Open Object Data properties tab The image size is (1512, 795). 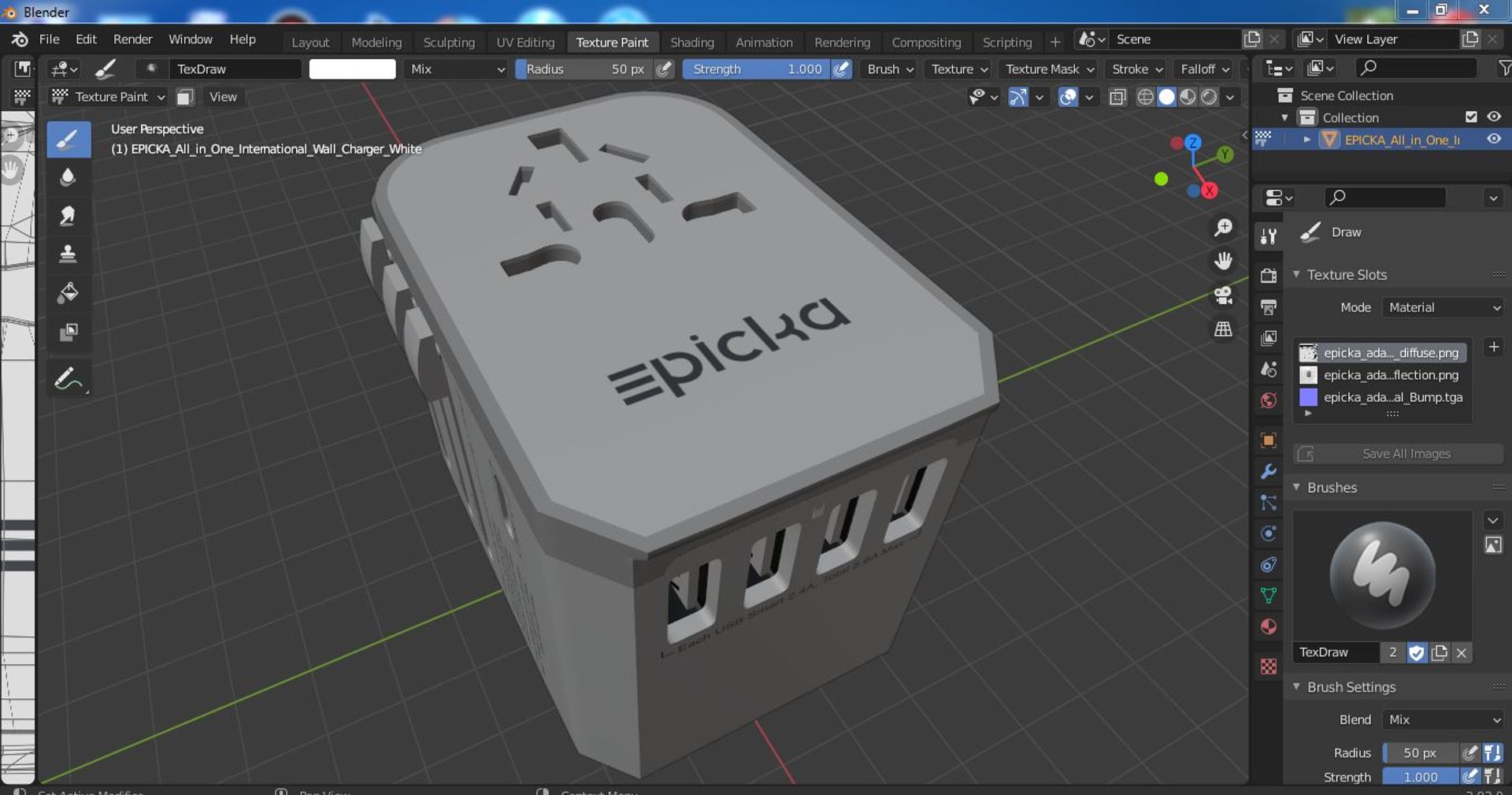pos(1268,596)
